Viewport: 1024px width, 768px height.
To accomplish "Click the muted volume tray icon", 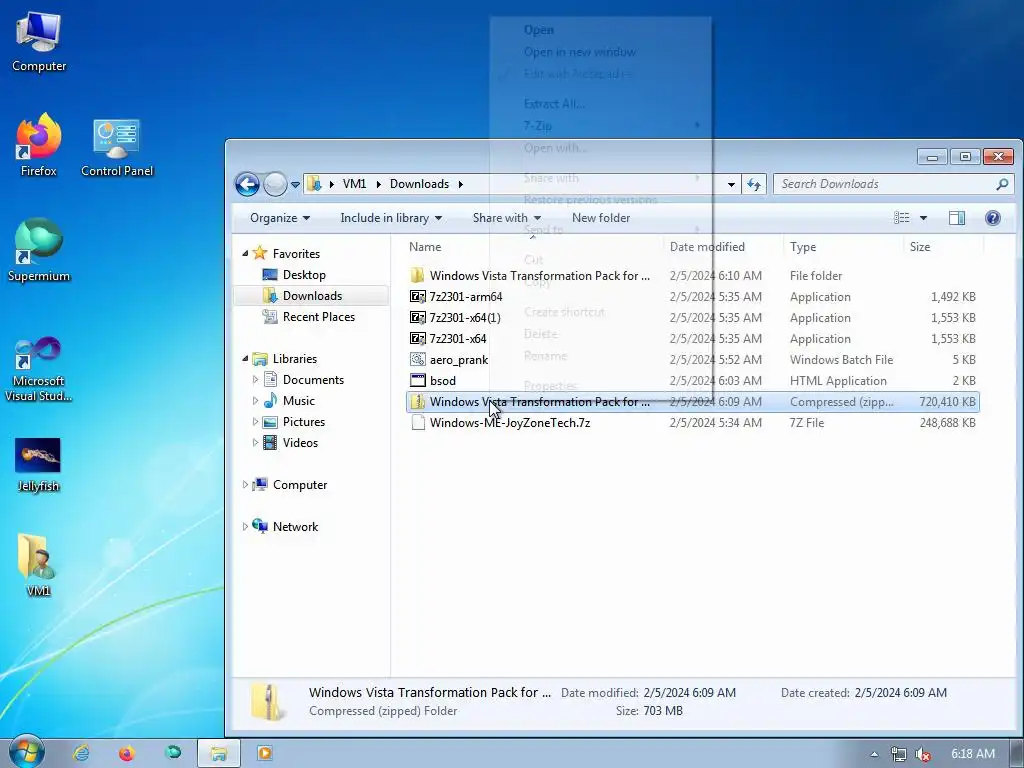I will click(923, 754).
